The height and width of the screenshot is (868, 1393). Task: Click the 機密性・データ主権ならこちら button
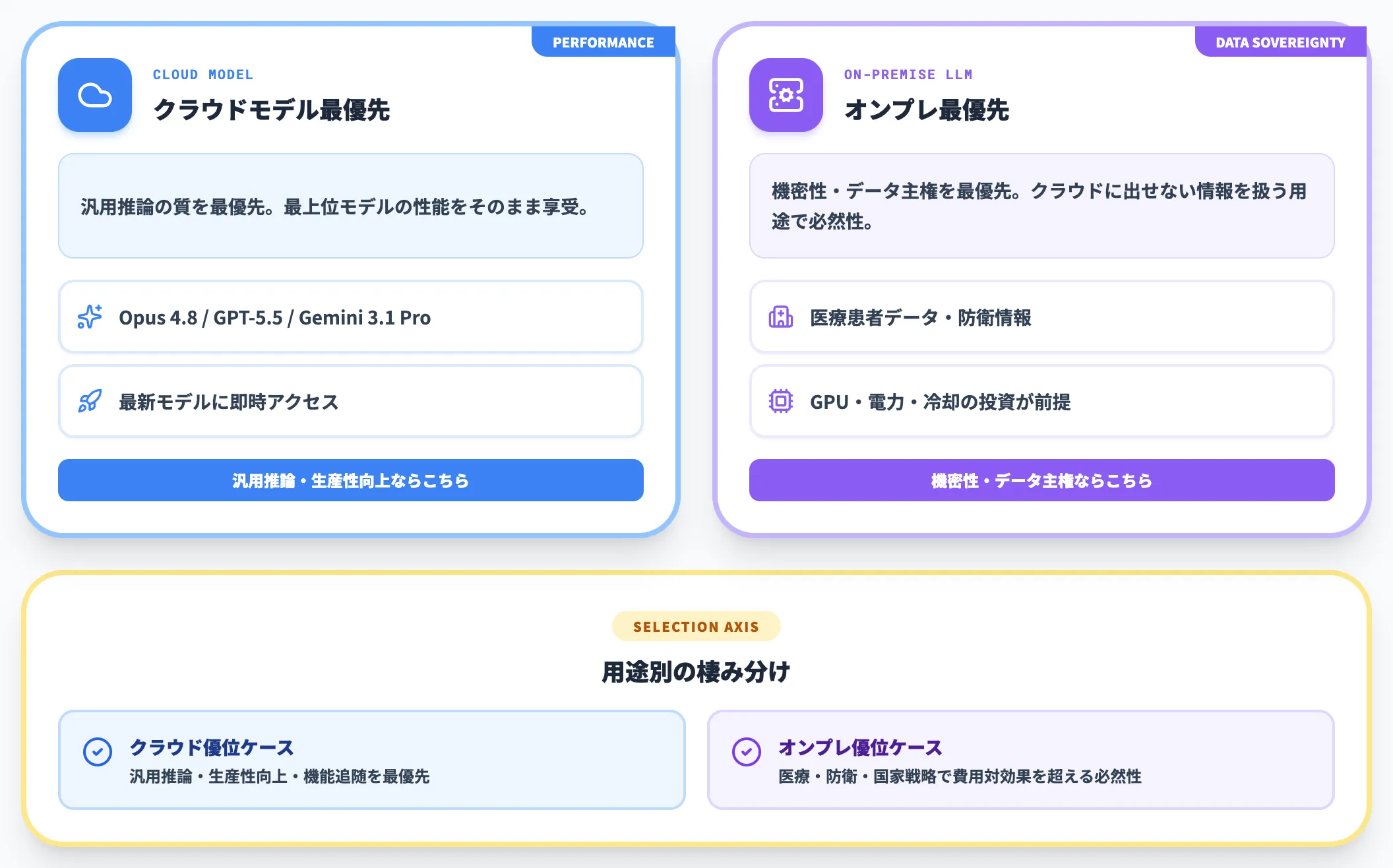click(x=1042, y=480)
